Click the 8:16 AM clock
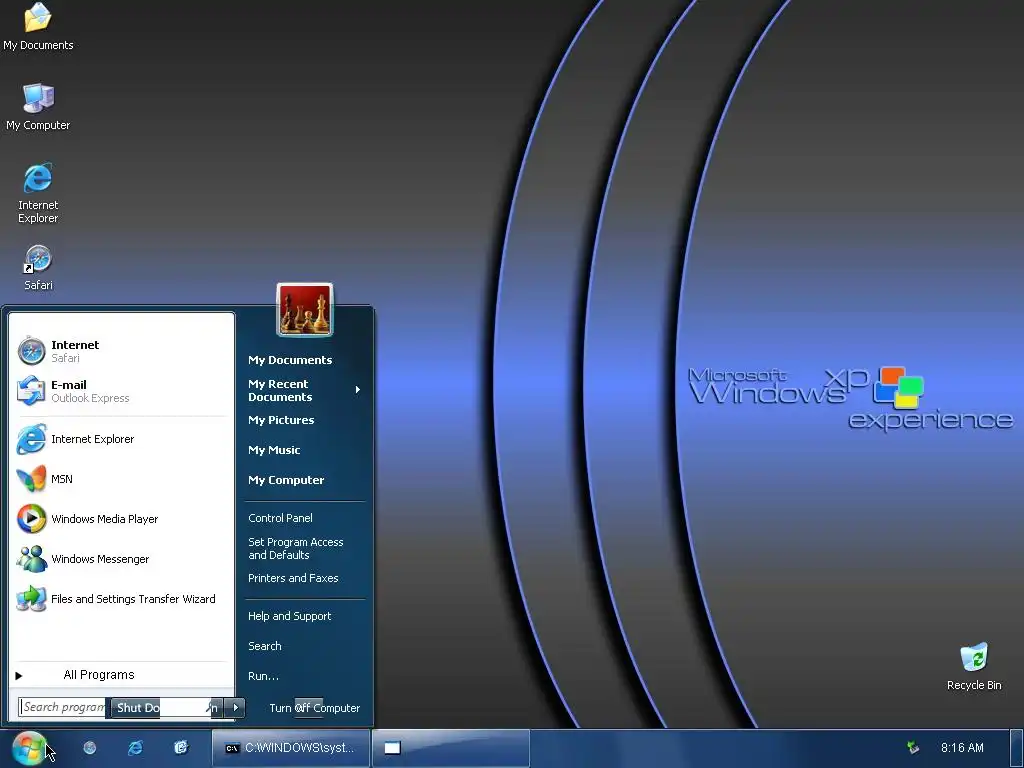Viewport: 1024px width, 768px height. [x=962, y=748]
